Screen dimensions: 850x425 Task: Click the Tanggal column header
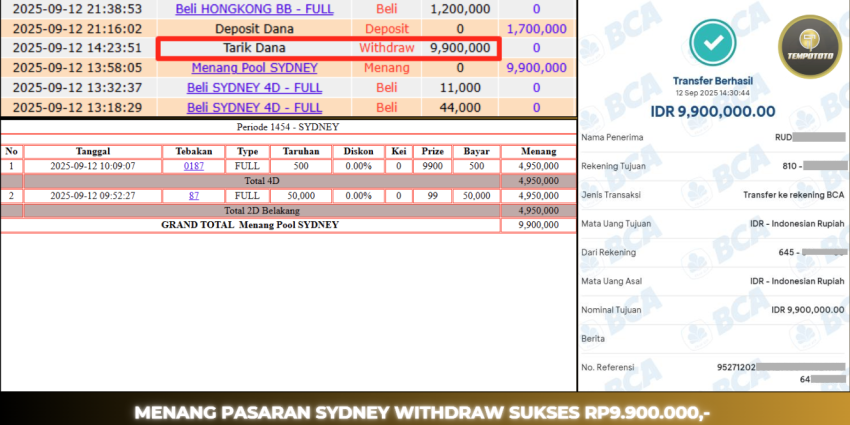93,152
